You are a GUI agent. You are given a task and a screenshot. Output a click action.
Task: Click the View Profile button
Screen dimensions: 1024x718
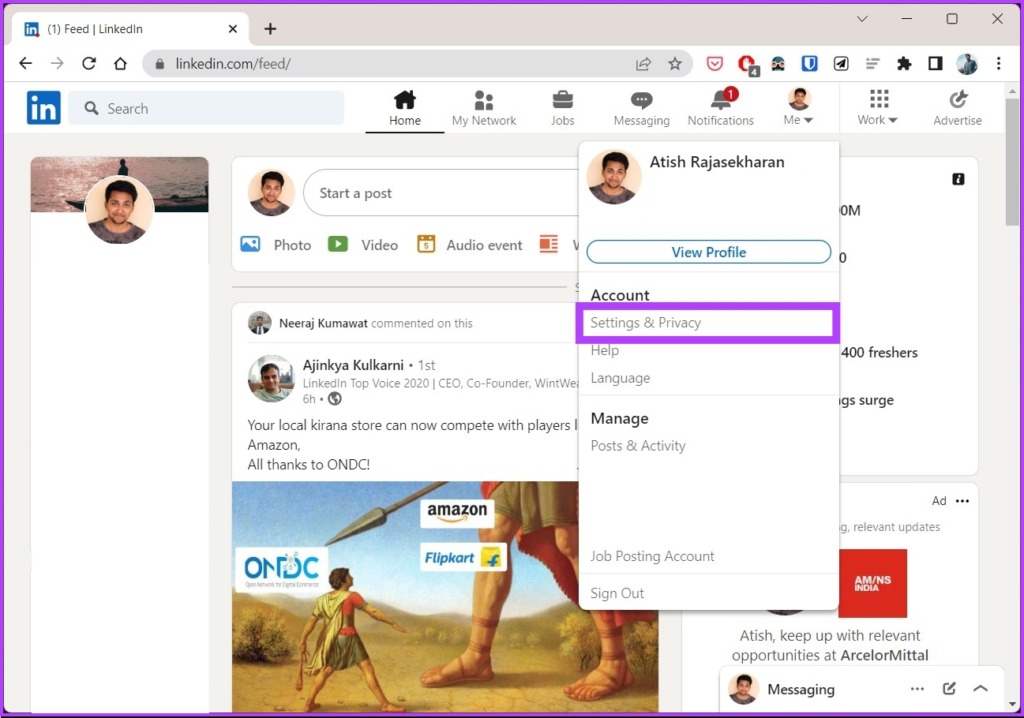pyautogui.click(x=709, y=252)
